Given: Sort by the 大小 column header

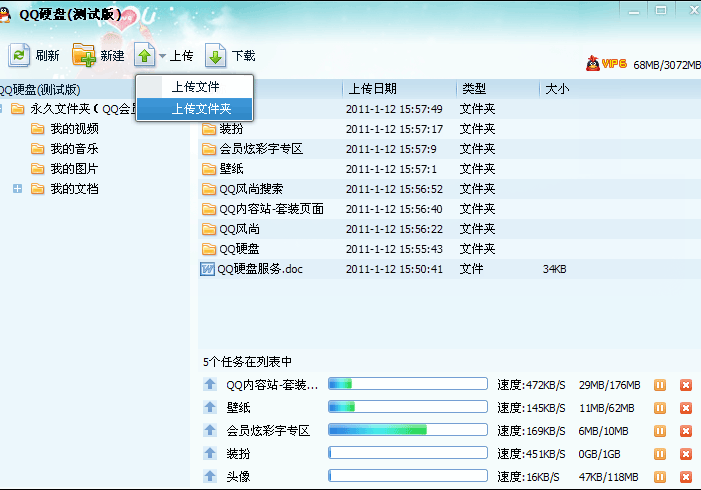Looking at the screenshot, I should point(557,89).
